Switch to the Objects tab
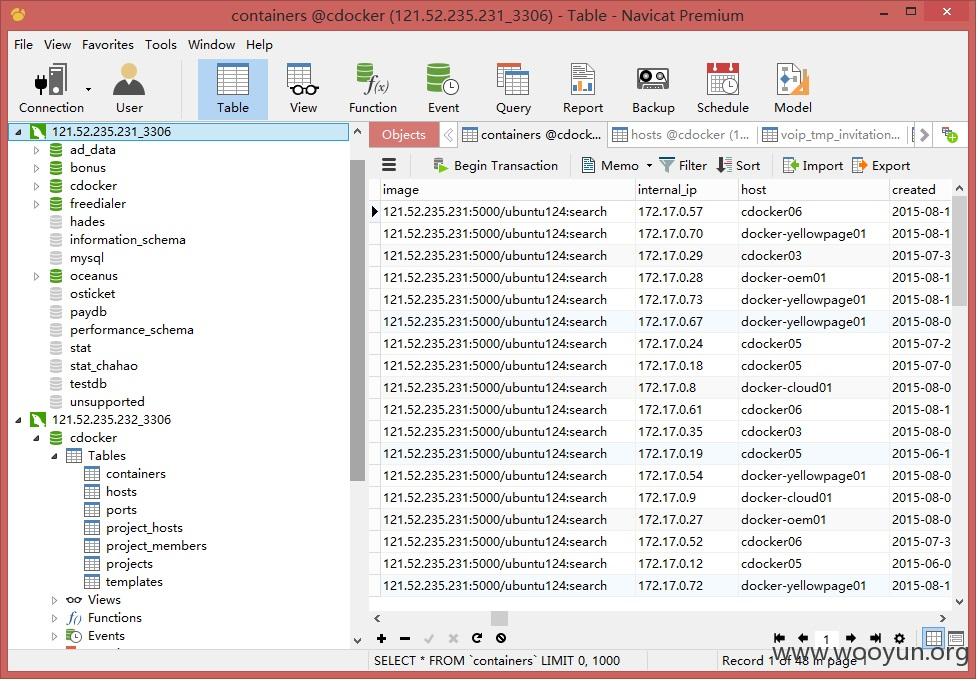 click(x=404, y=135)
